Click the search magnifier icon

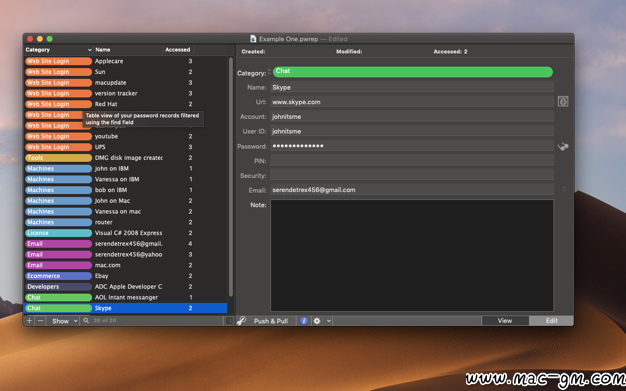[x=86, y=320]
